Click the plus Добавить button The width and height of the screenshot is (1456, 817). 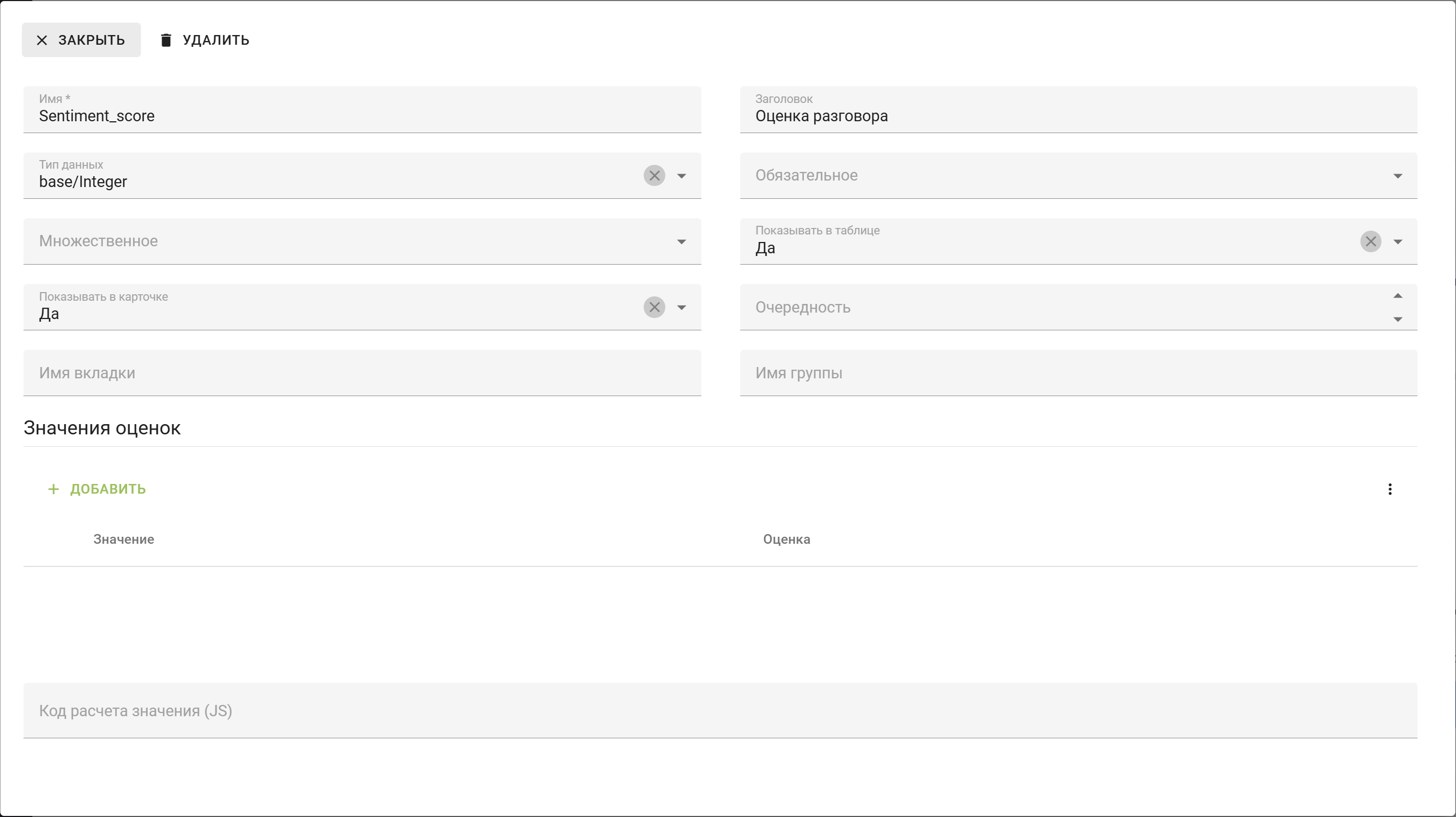(96, 489)
